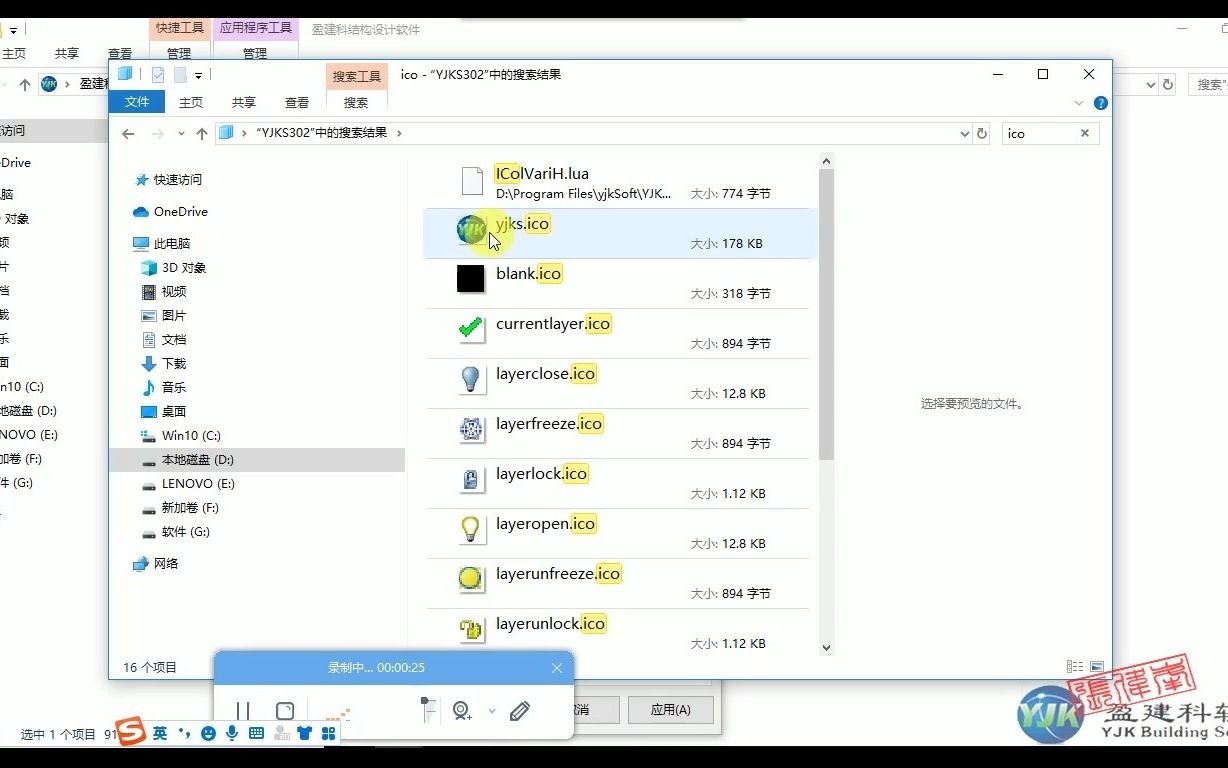This screenshot has width=1228, height=768.
Task: Select the layerfreeze.ico snowflake icon
Action: 470,428
